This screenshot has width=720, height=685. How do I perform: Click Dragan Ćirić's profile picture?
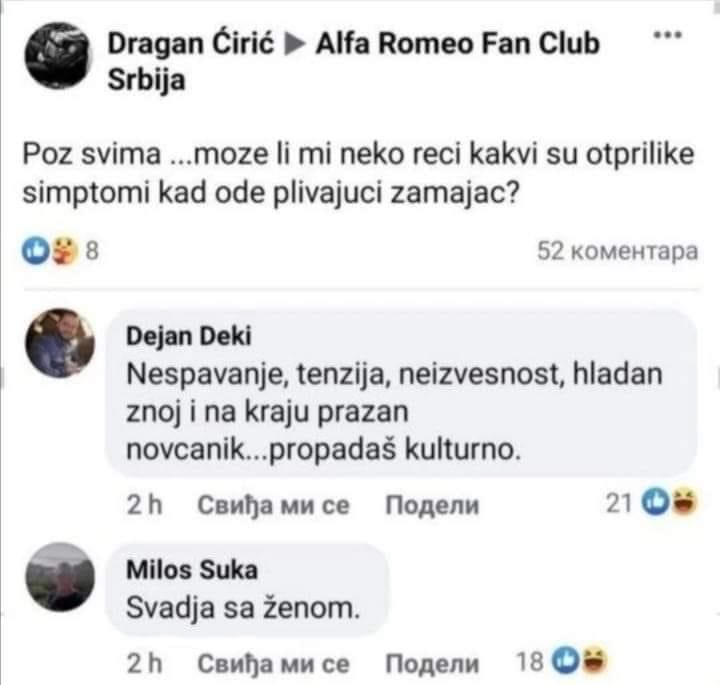click(56, 56)
